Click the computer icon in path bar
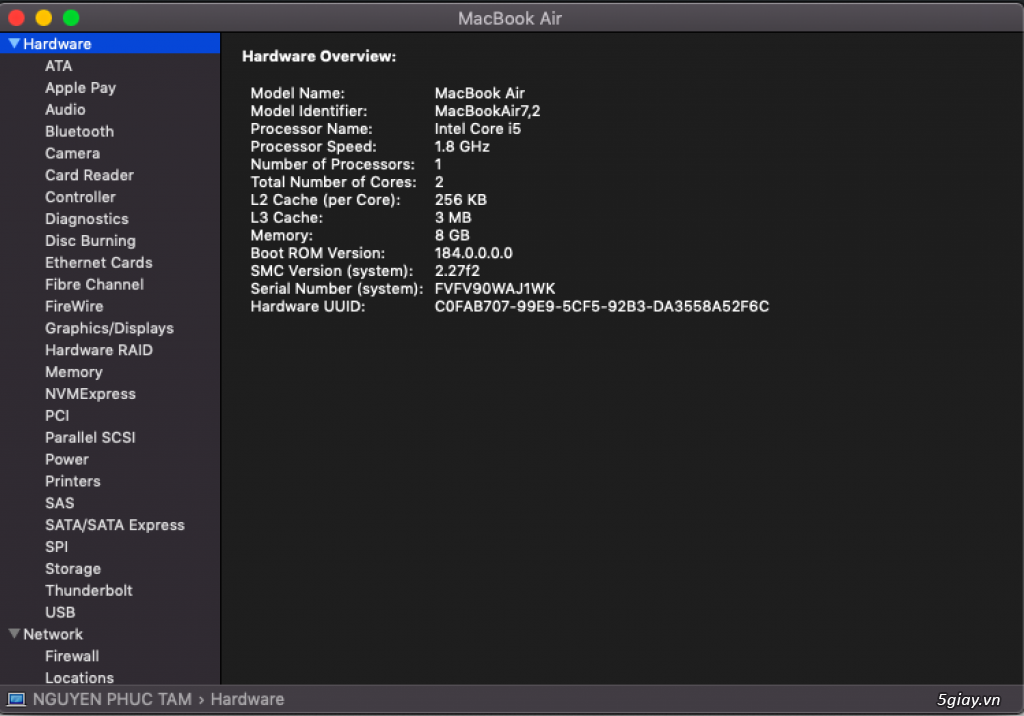Screen dimensions: 1024x716 point(16,700)
